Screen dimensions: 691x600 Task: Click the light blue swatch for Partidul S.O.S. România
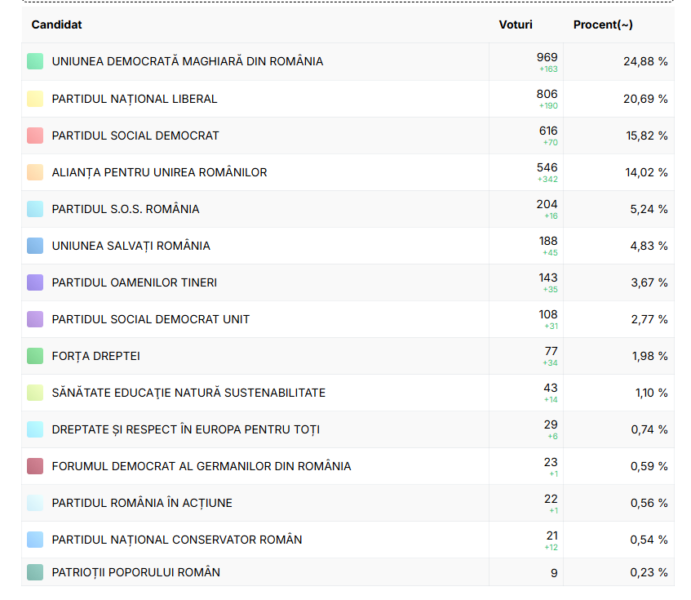click(x=35, y=209)
